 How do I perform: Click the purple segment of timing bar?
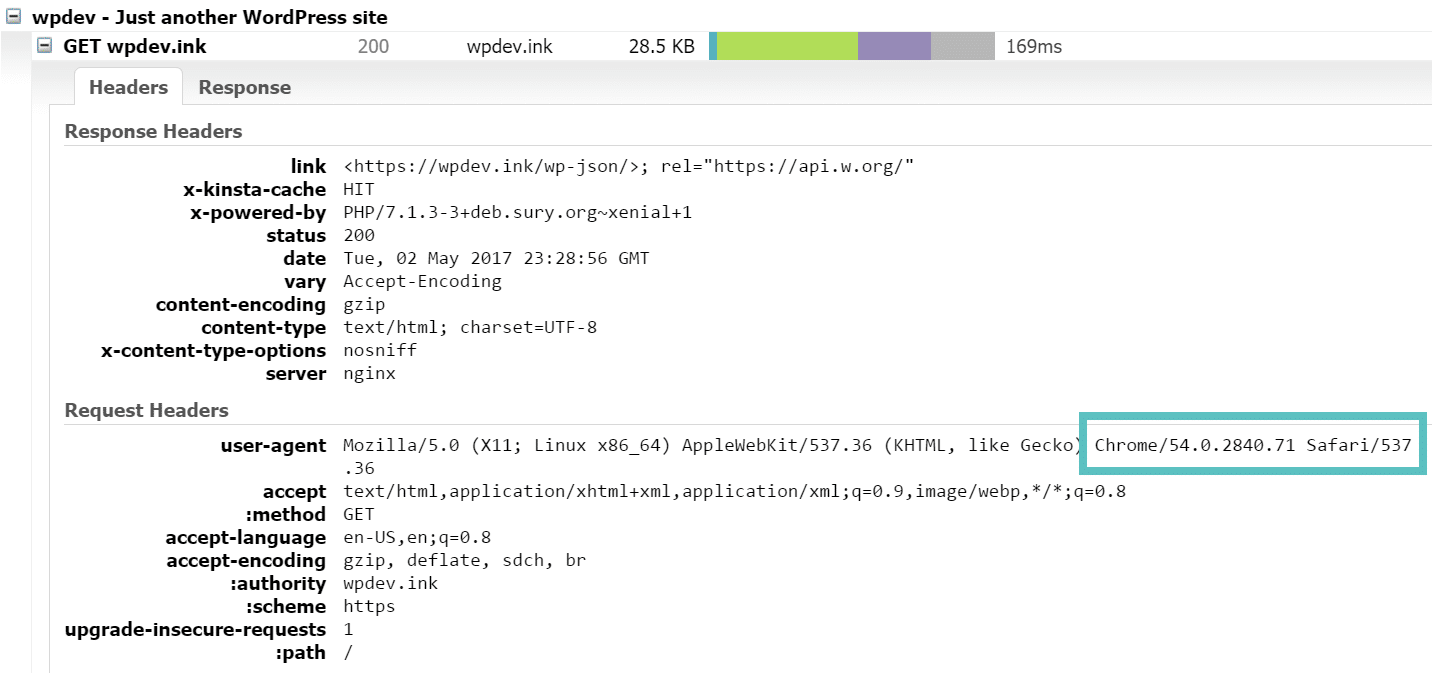coord(894,46)
